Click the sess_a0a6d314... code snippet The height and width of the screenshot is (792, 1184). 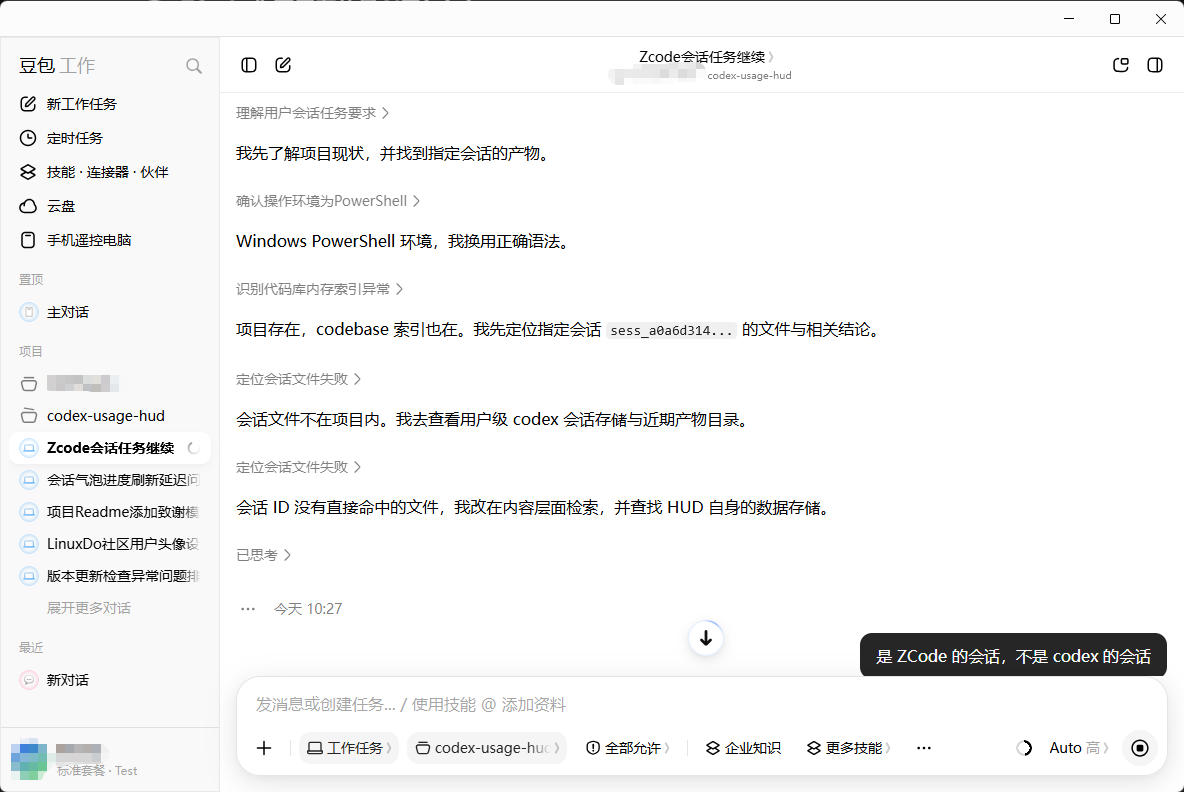671,331
